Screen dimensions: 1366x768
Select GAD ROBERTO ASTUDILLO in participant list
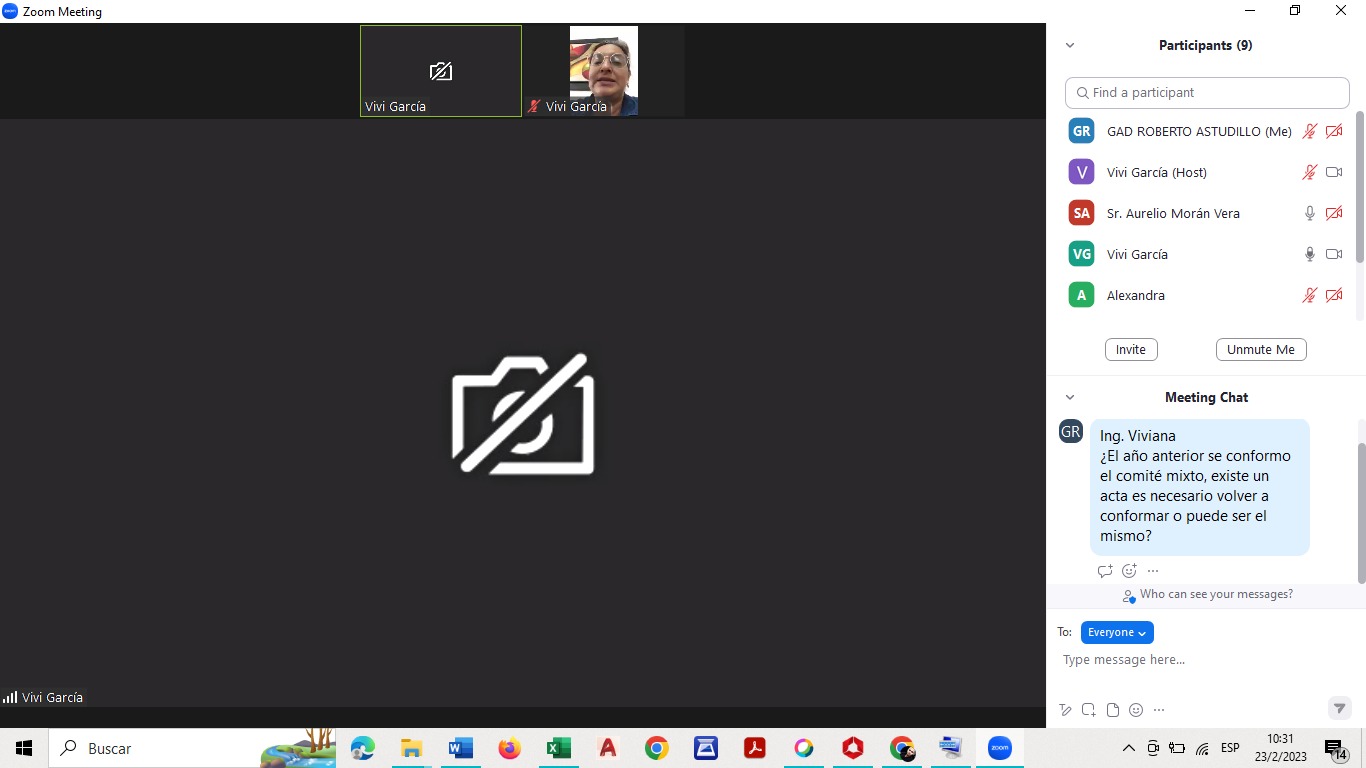point(1198,131)
